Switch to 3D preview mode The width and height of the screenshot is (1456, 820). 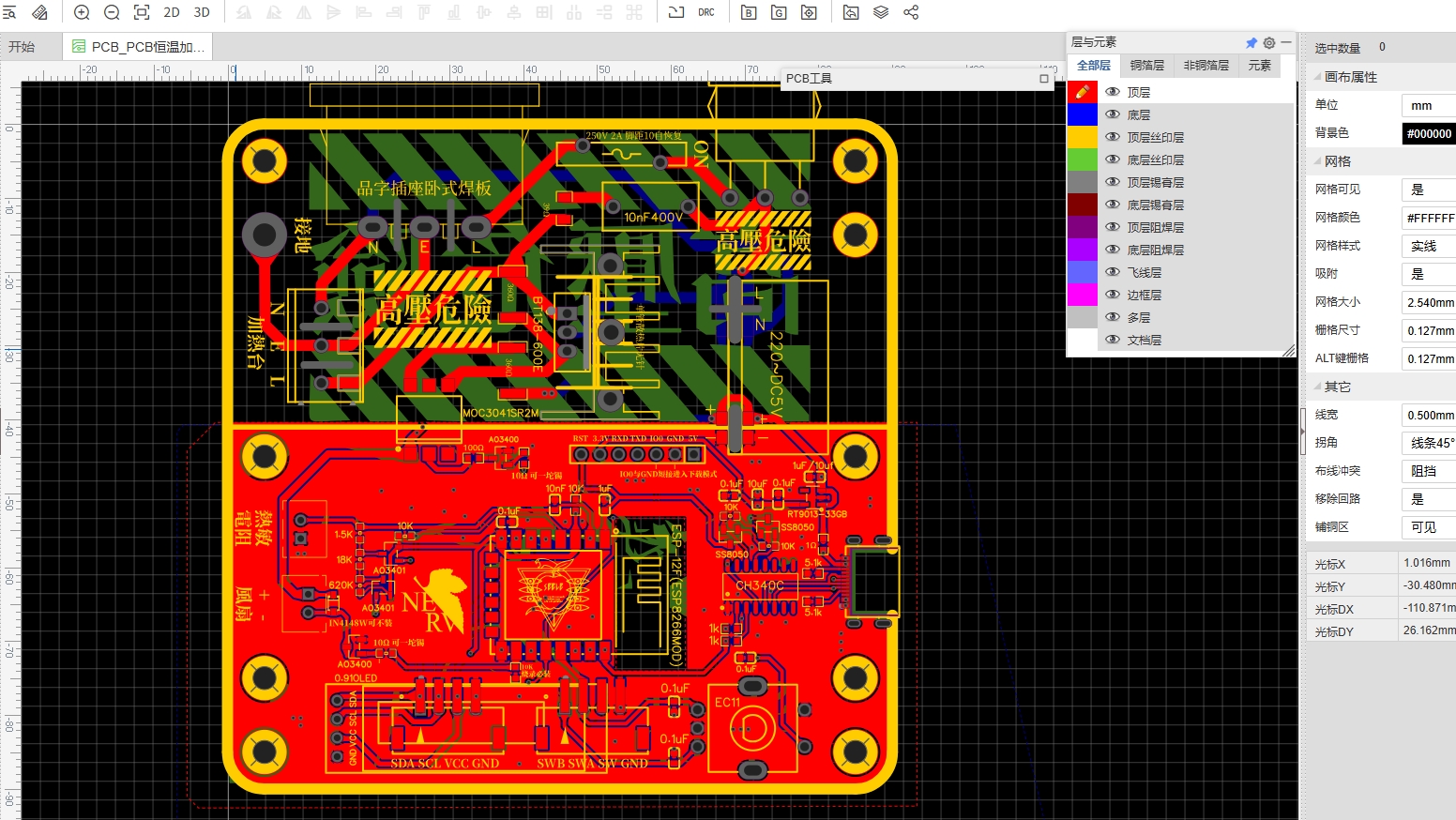[202, 12]
